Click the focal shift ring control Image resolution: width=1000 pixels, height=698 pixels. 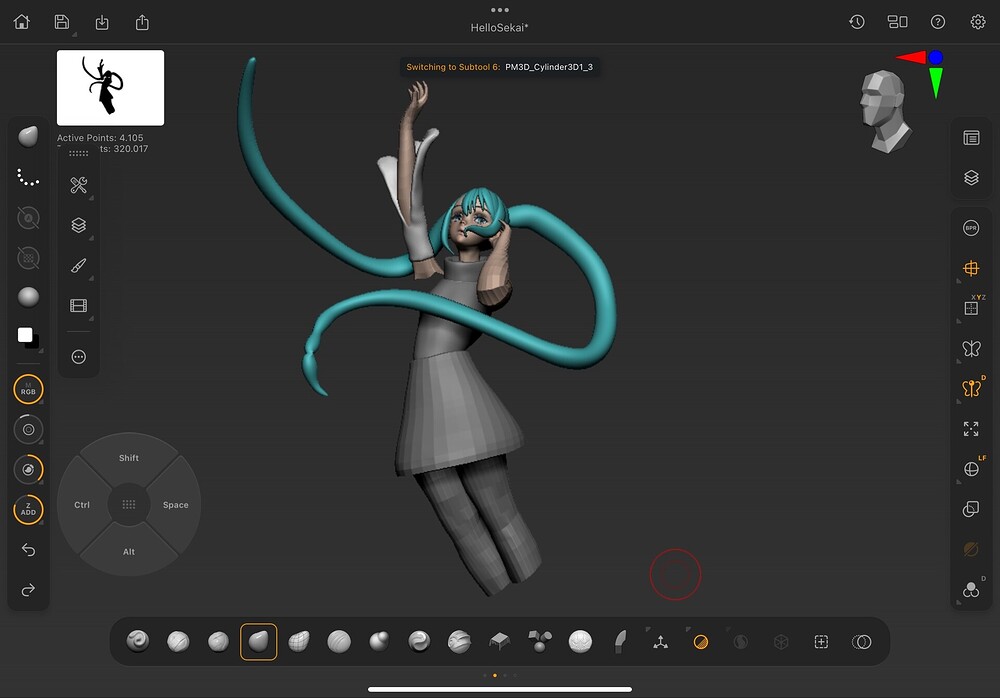(28, 470)
